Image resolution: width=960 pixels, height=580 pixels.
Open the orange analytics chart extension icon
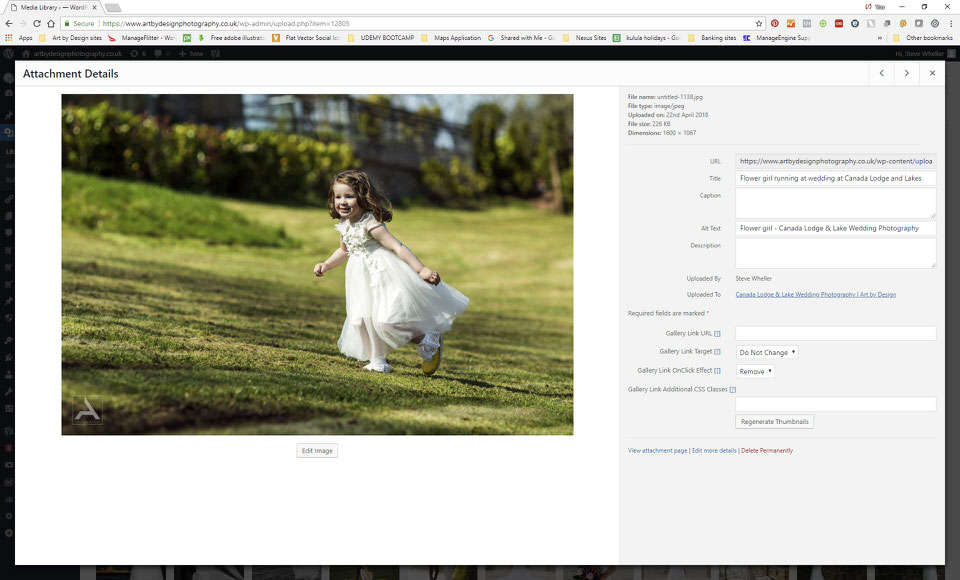pyautogui.click(x=791, y=23)
